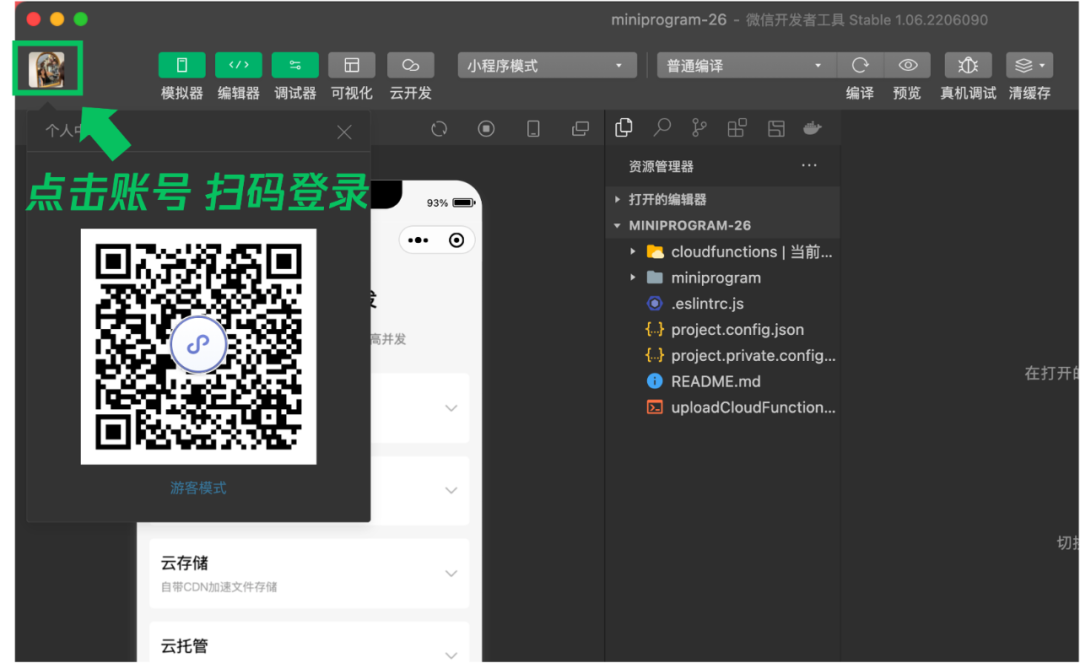Expand the 云托管 card chevron
1080x663 pixels.
[451, 655]
